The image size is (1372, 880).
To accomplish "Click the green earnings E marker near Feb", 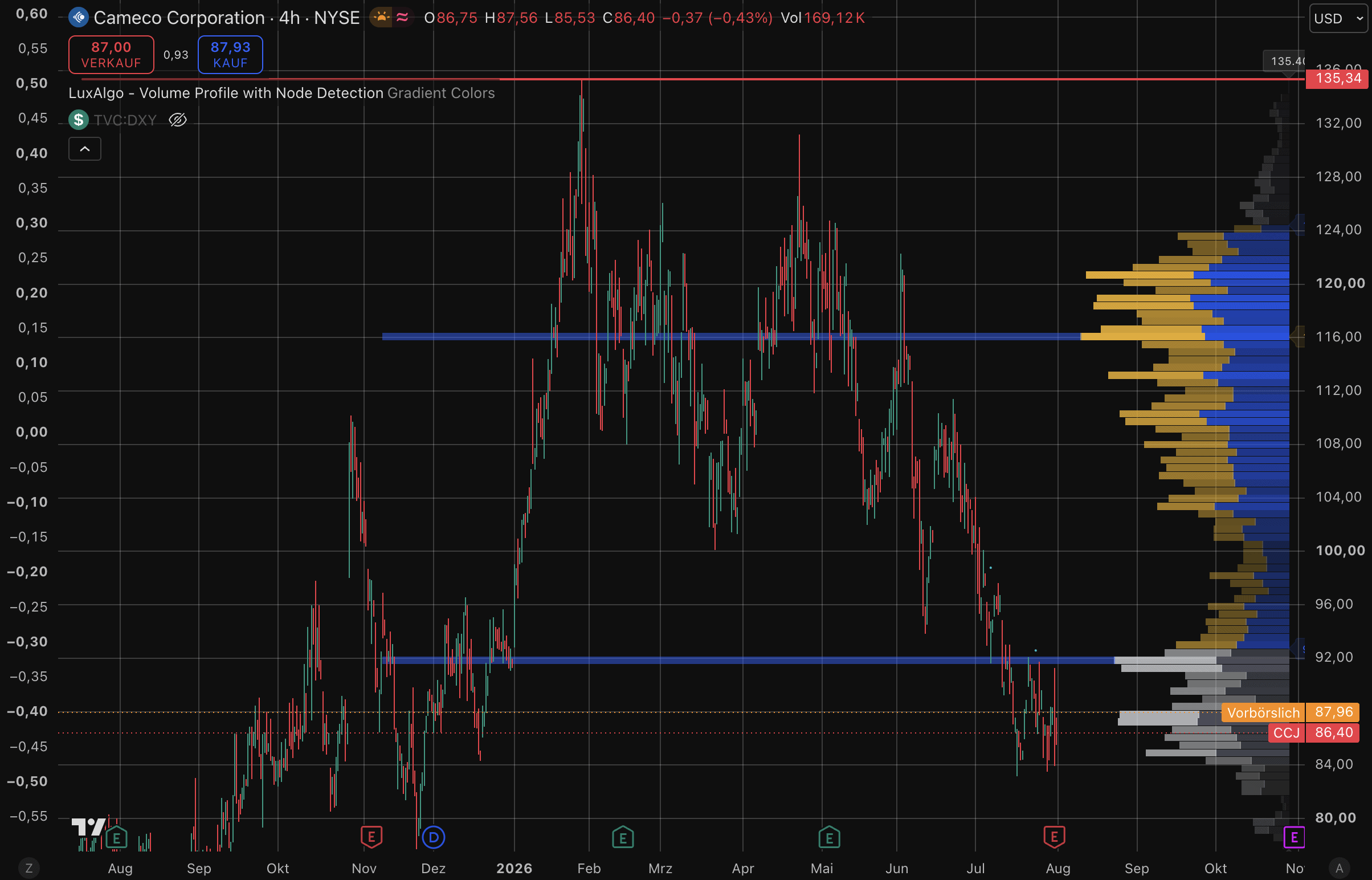I will [623, 838].
